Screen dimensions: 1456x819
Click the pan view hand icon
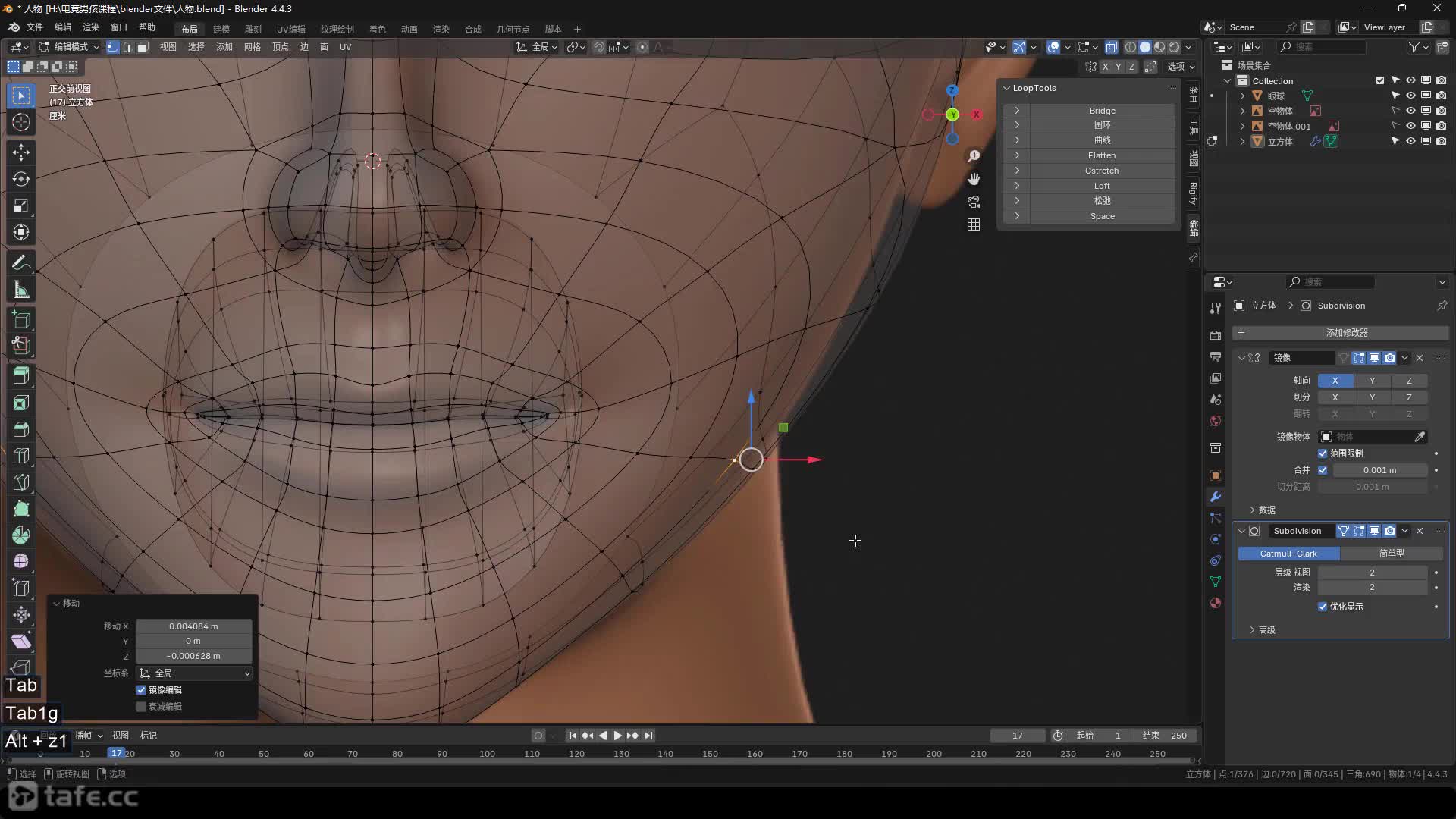coord(974,179)
